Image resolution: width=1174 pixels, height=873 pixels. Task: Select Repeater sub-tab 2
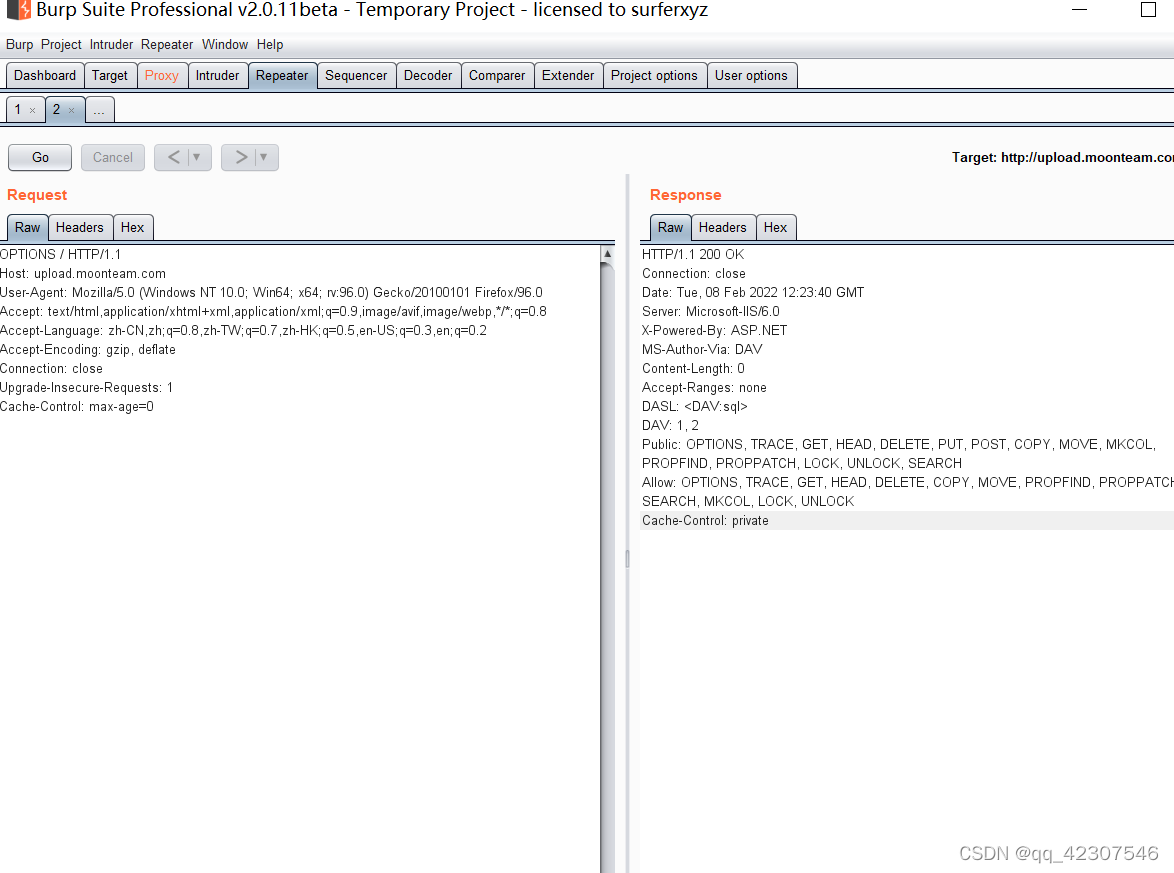tap(57, 109)
